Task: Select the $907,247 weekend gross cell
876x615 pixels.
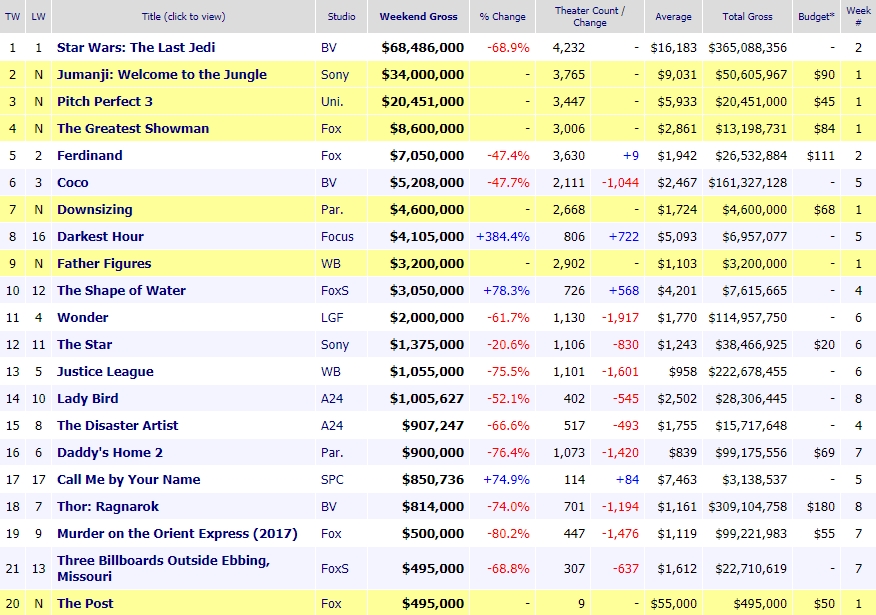Action: coord(433,426)
